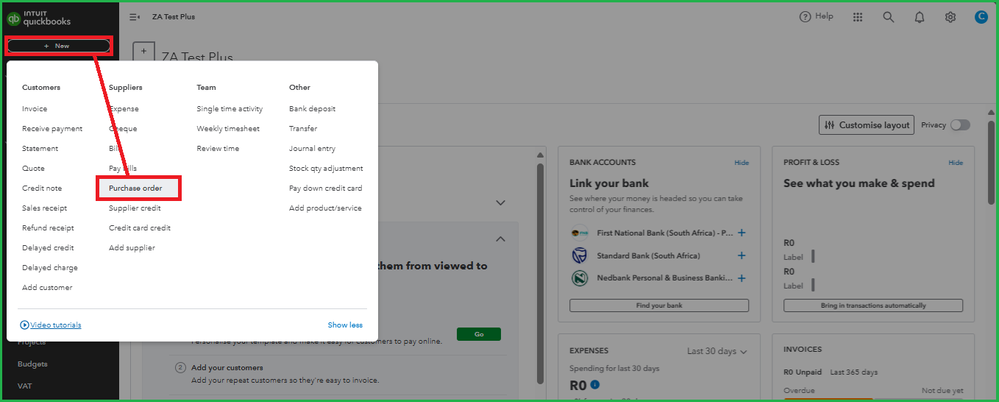This screenshot has width=999, height=402.
Task: Choose Bank deposit
Action: point(312,109)
